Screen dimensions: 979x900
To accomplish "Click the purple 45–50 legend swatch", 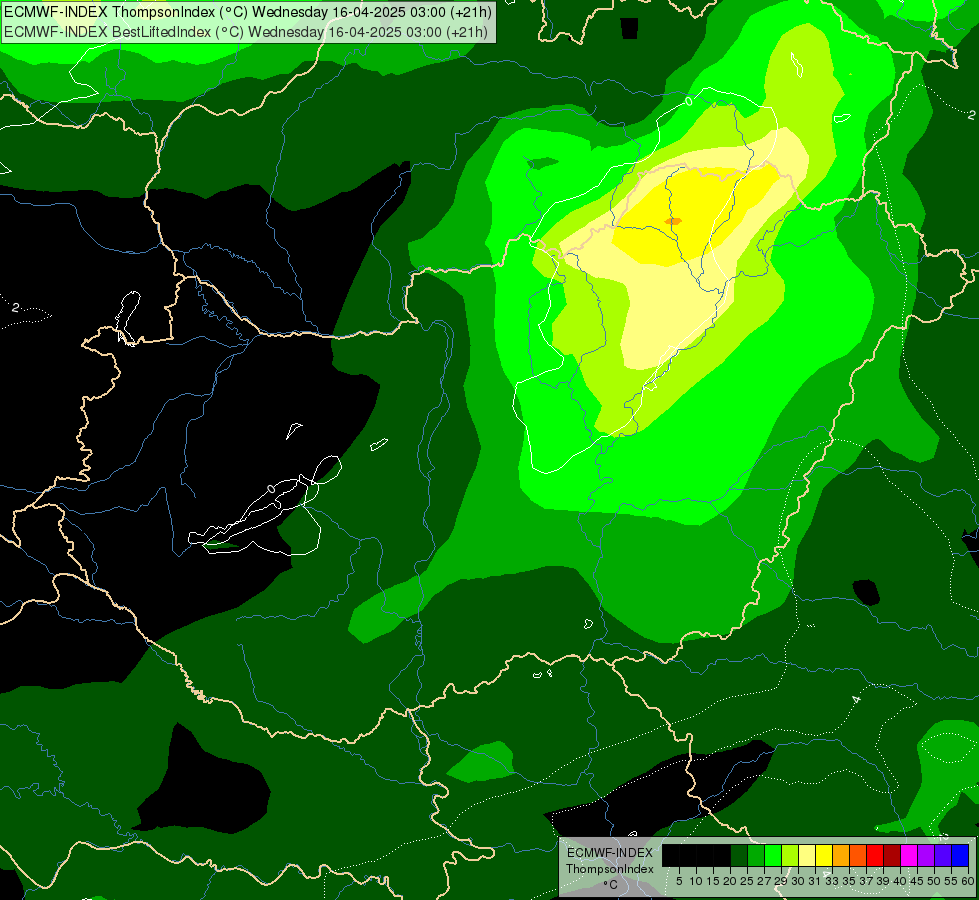I will (x=927, y=855).
